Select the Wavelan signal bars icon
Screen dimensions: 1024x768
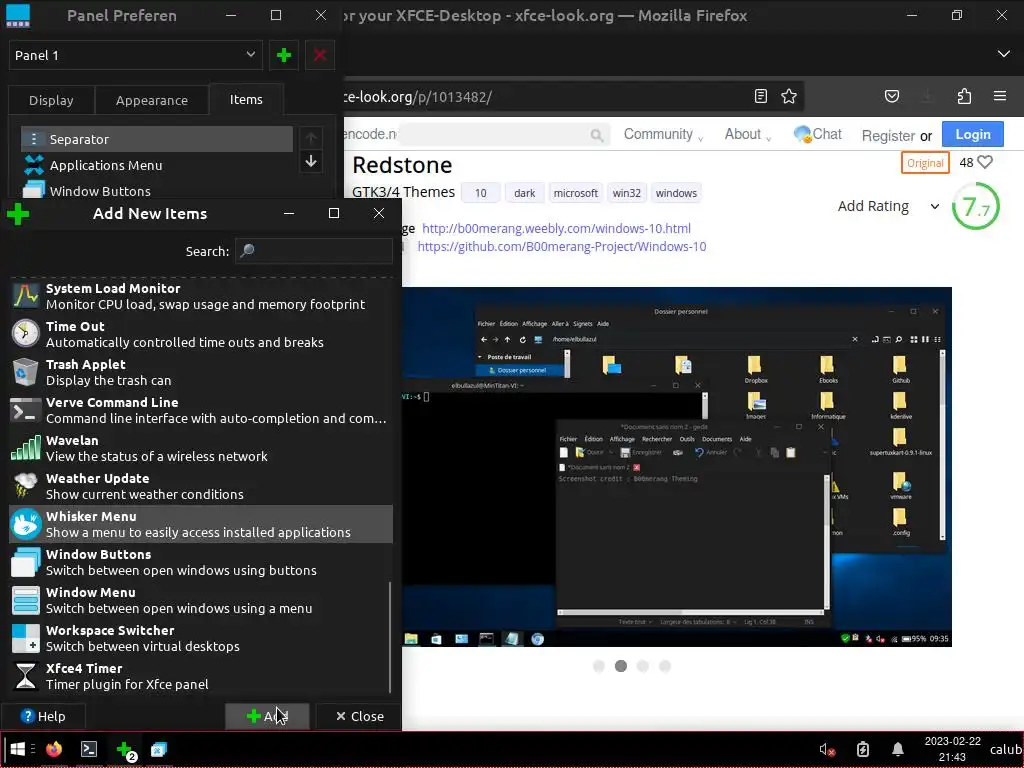click(x=25, y=448)
